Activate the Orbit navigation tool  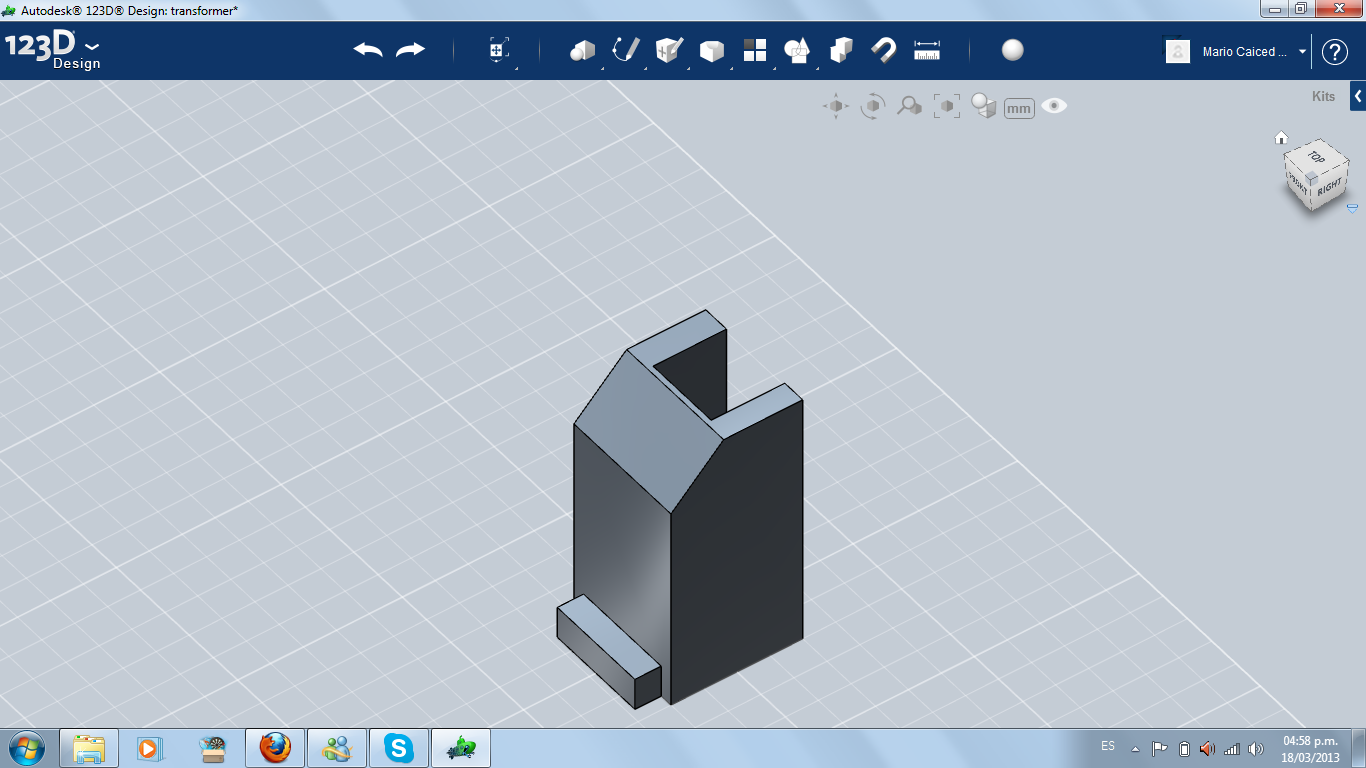point(873,106)
